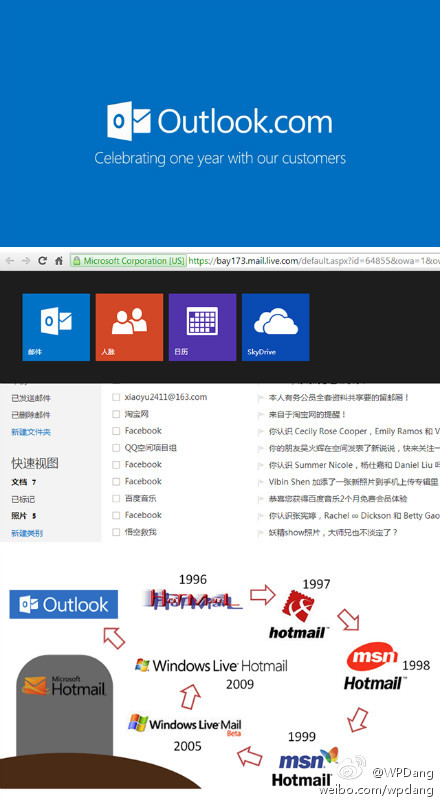The height and width of the screenshot is (803, 440).
Task: Open email from sender 淘宝网
Action: tap(136, 414)
